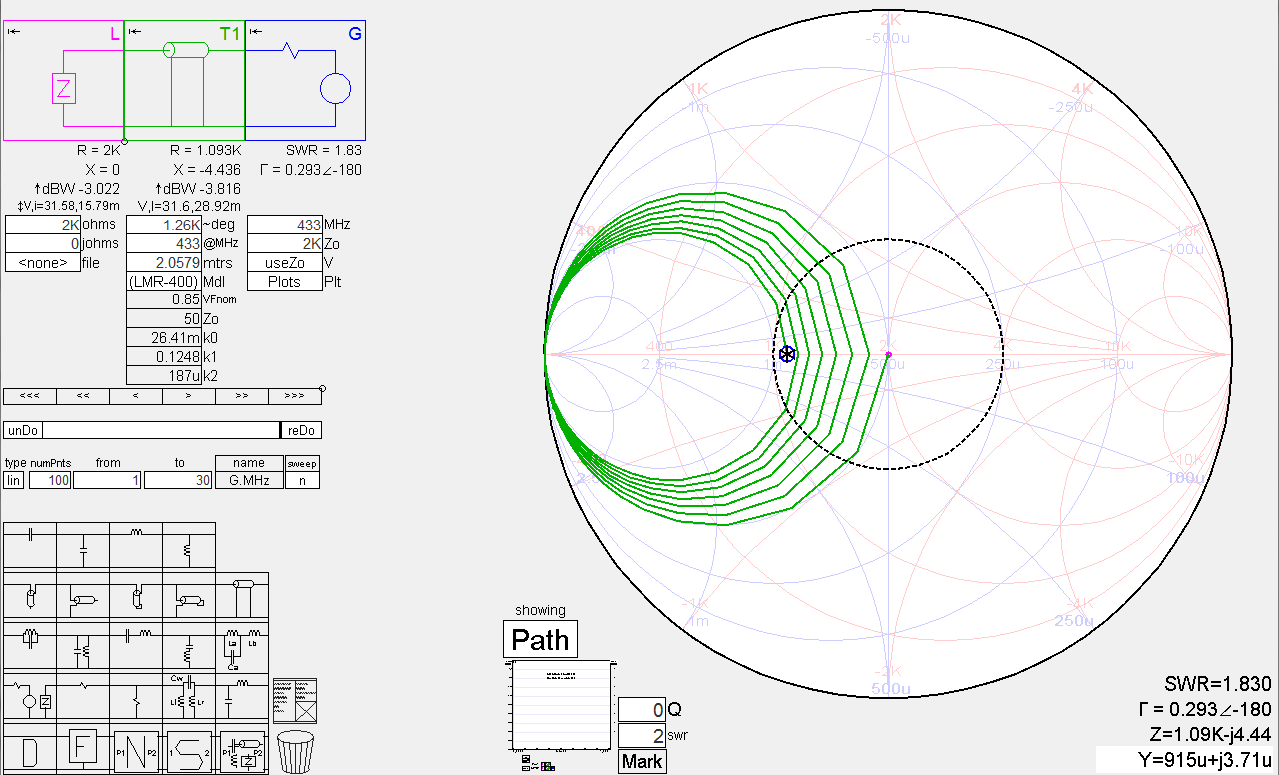Add the F block component

click(x=84, y=747)
